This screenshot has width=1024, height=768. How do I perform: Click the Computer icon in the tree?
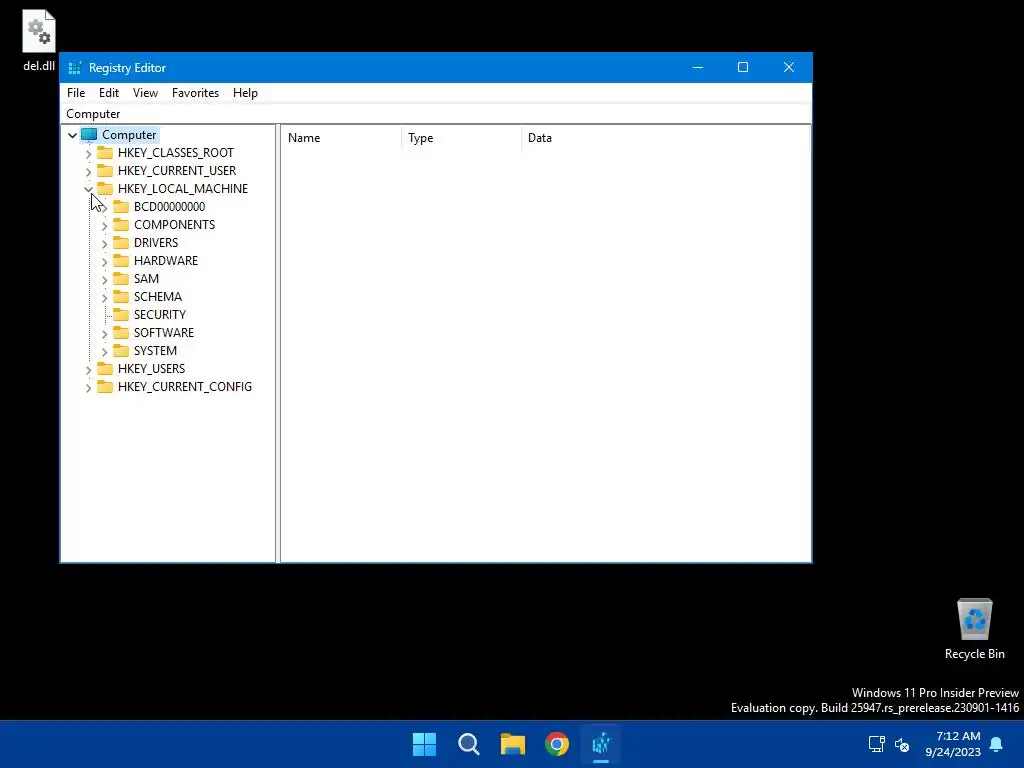pos(89,135)
